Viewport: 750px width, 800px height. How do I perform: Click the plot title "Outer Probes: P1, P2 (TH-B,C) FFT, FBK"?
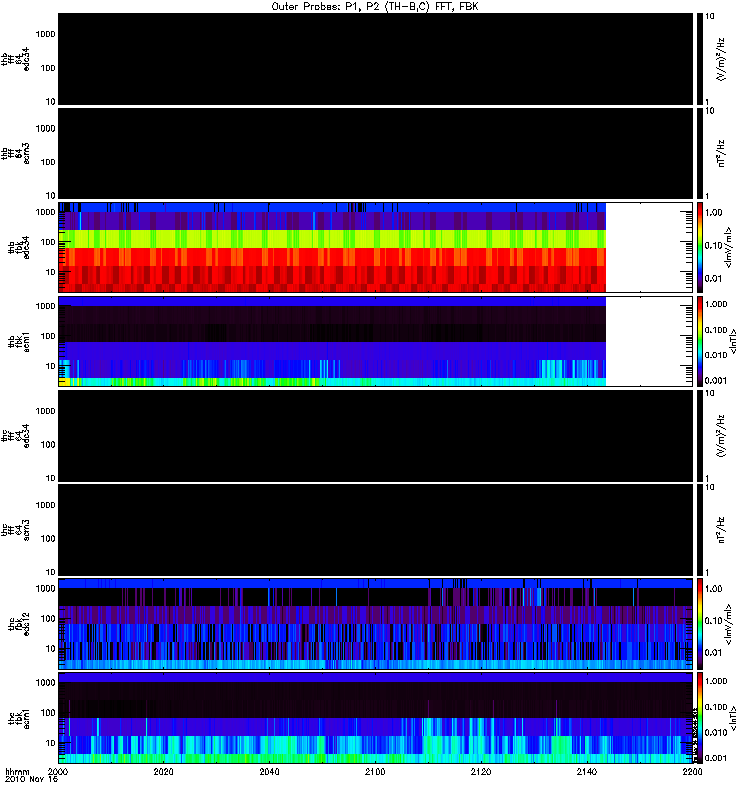pos(375,7)
